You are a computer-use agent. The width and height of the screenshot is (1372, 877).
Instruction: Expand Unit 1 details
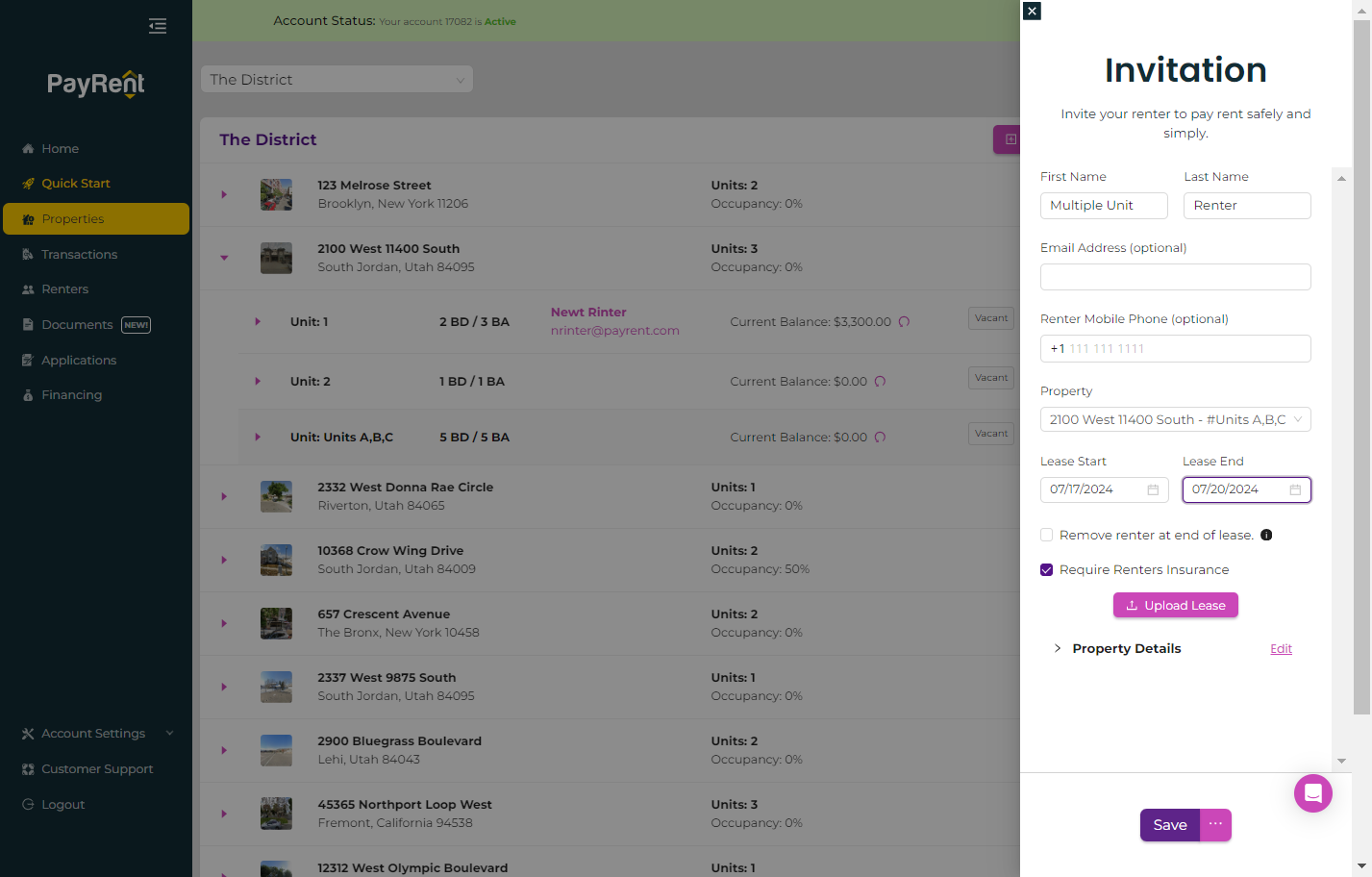point(258,321)
